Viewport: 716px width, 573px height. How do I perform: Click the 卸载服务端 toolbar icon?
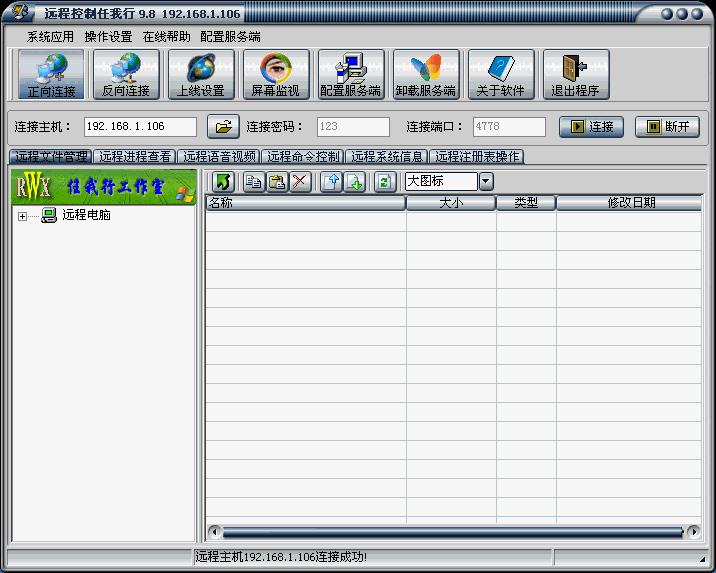click(426, 75)
